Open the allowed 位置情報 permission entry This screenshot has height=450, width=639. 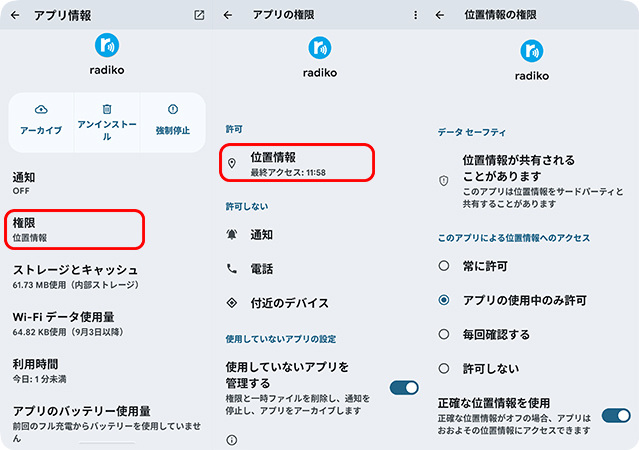pos(297,163)
